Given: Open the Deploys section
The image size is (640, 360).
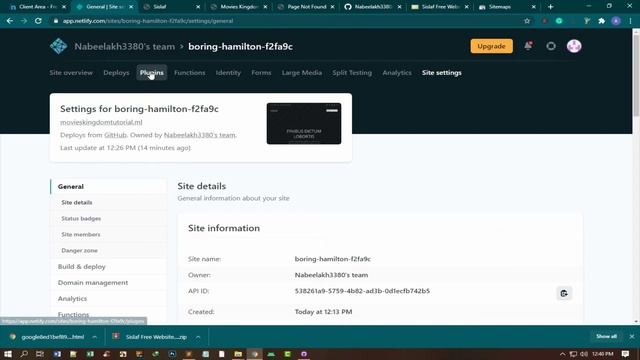Looking at the screenshot, I should (116, 73).
